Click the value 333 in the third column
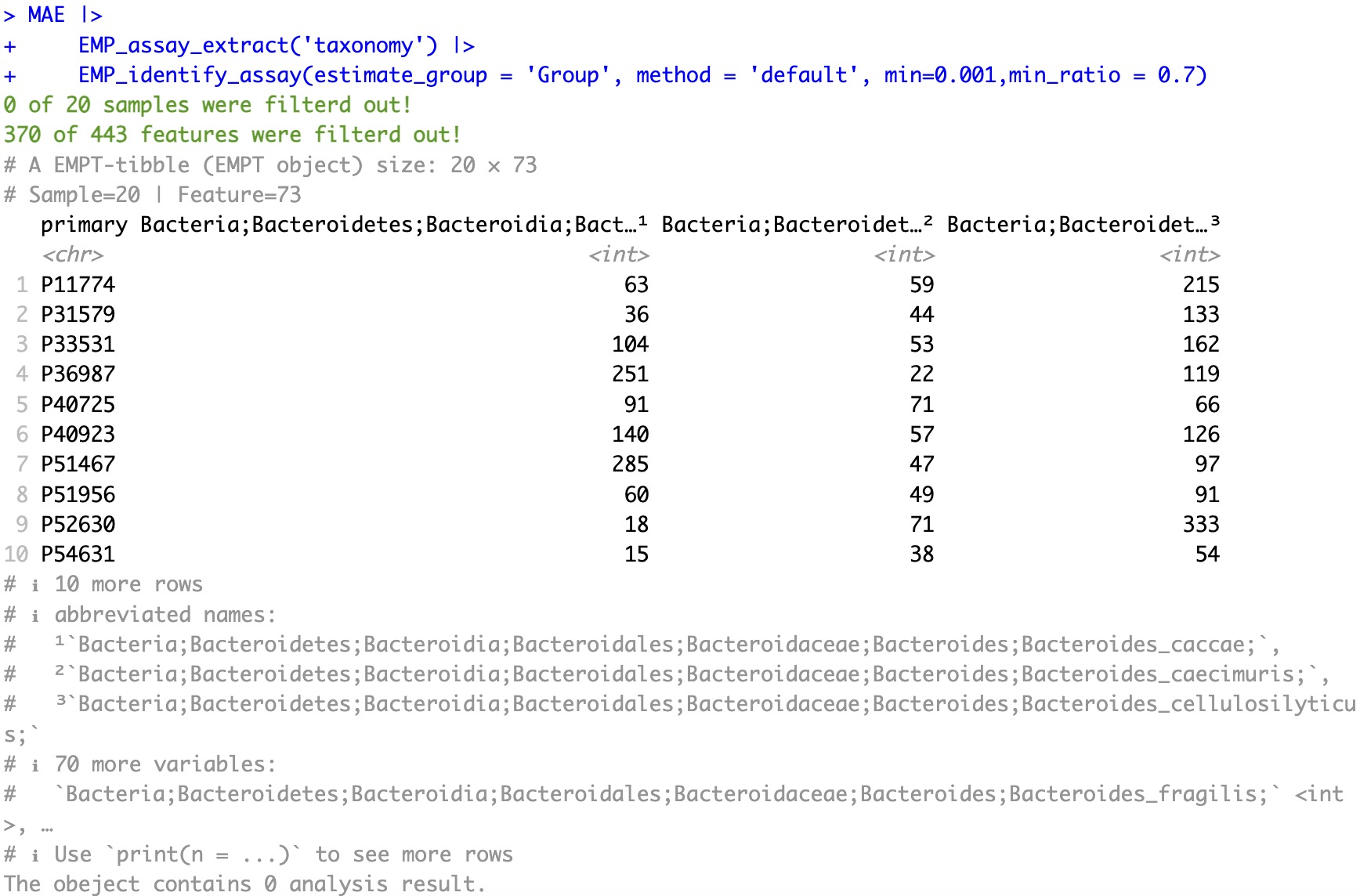 pos(1200,525)
